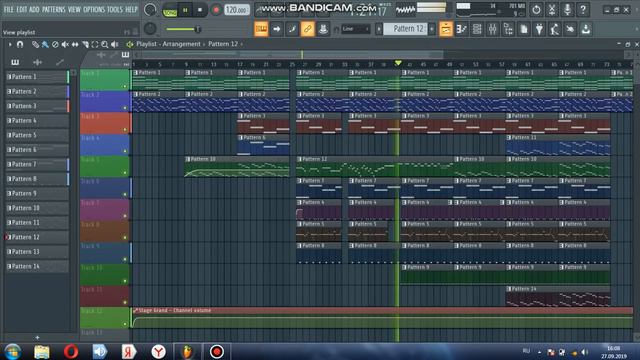The height and width of the screenshot is (360, 640).
Task: Open Pattern 6 clip menu on Track 4
Action: coord(240,138)
